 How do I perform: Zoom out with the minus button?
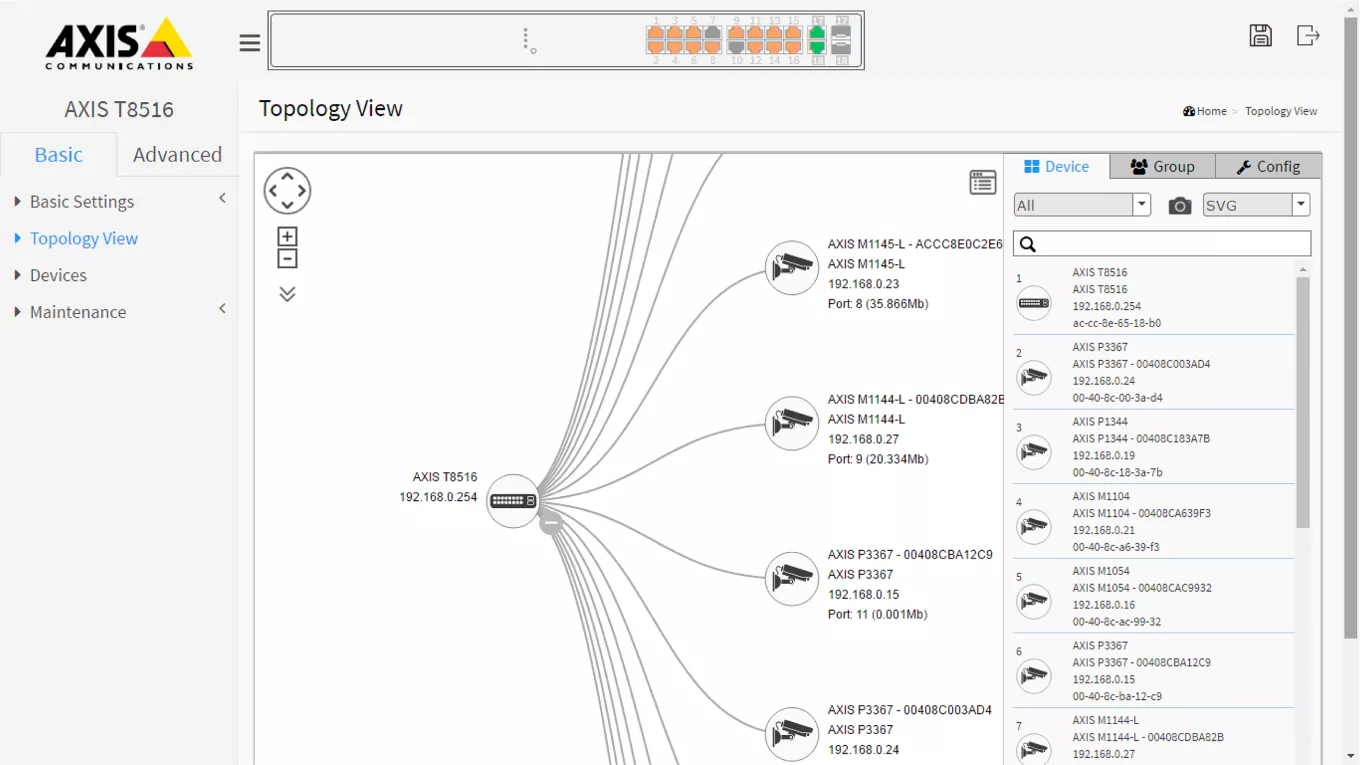pos(287,259)
